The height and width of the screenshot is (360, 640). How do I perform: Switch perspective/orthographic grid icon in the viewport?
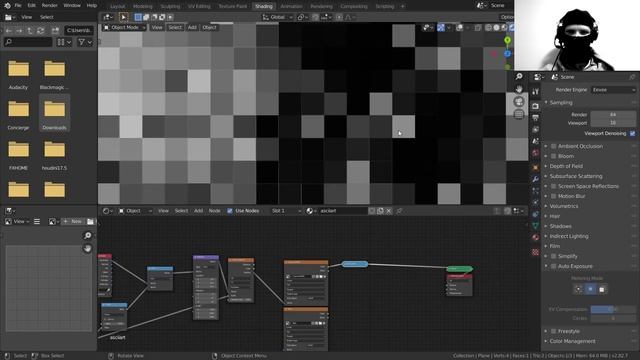point(519,114)
